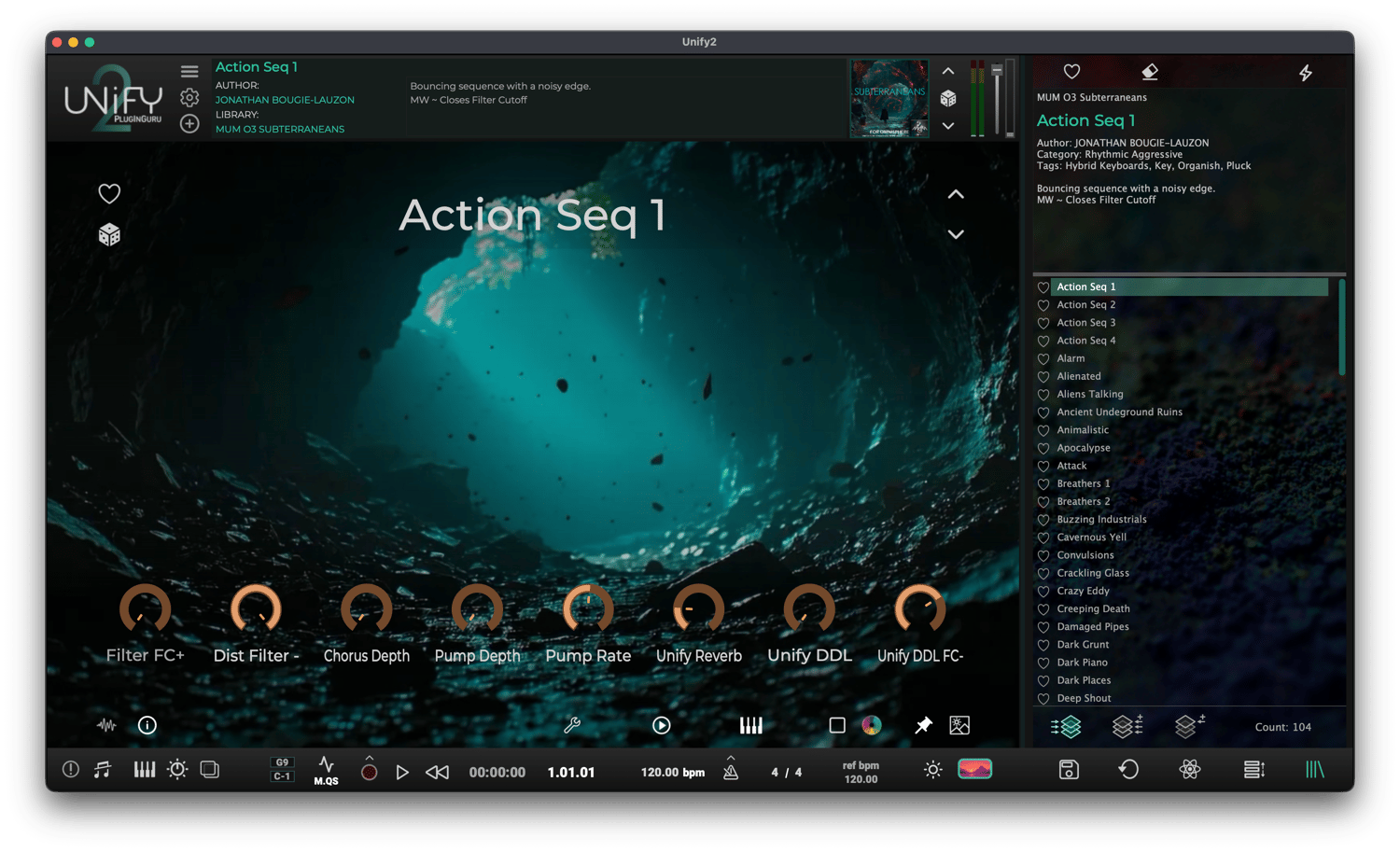Click the up chevron beside the large patch title
1400x852 pixels.
[956, 194]
